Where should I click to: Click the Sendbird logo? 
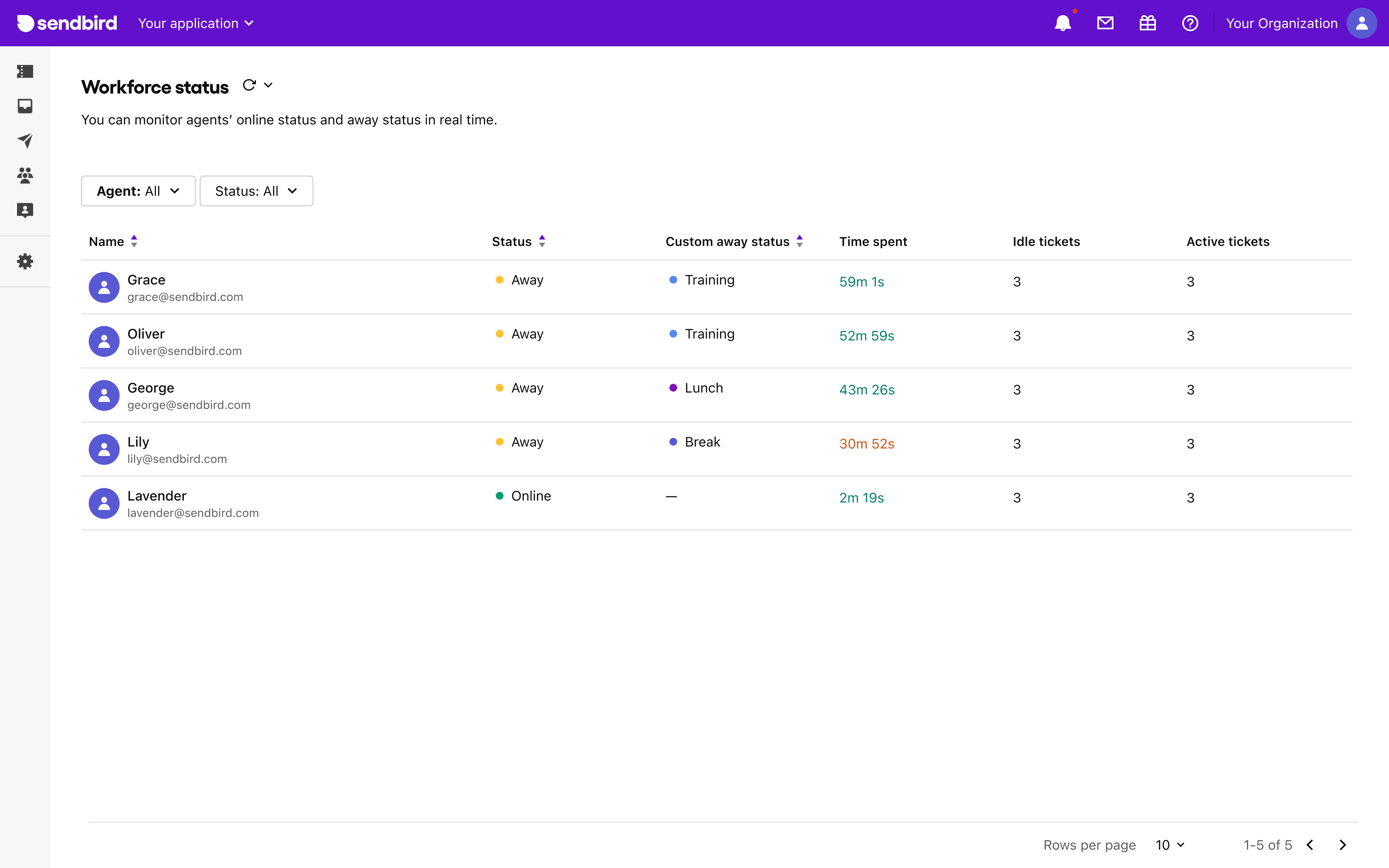pyautogui.click(x=67, y=23)
